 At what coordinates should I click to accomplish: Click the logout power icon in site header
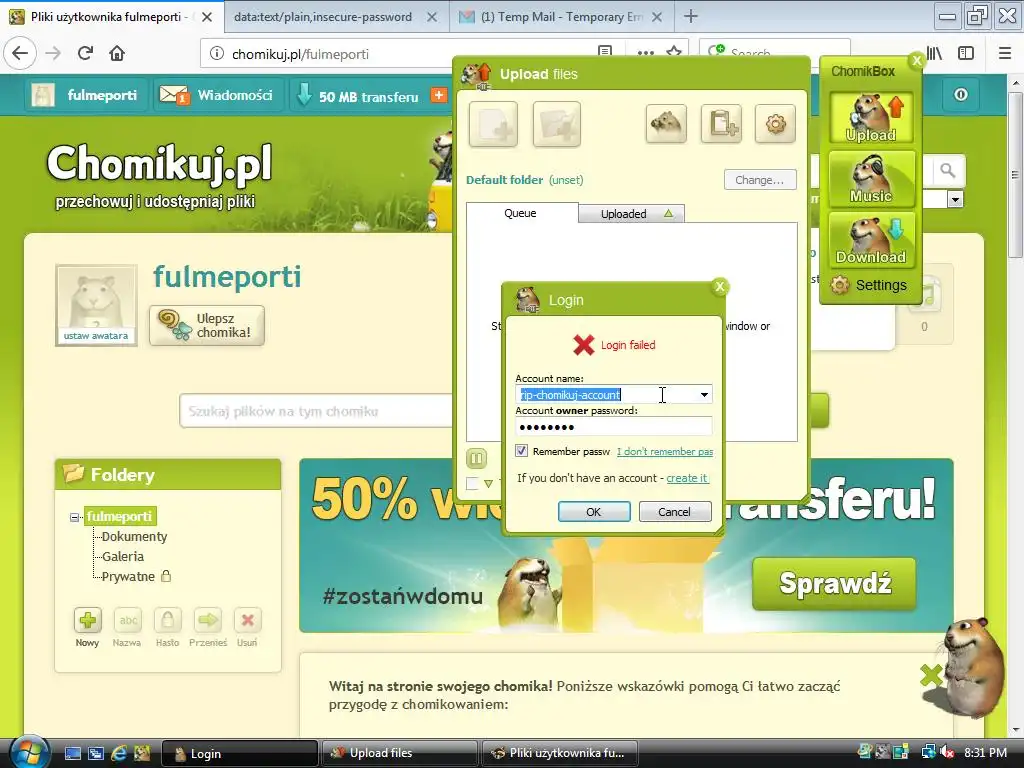[961, 95]
